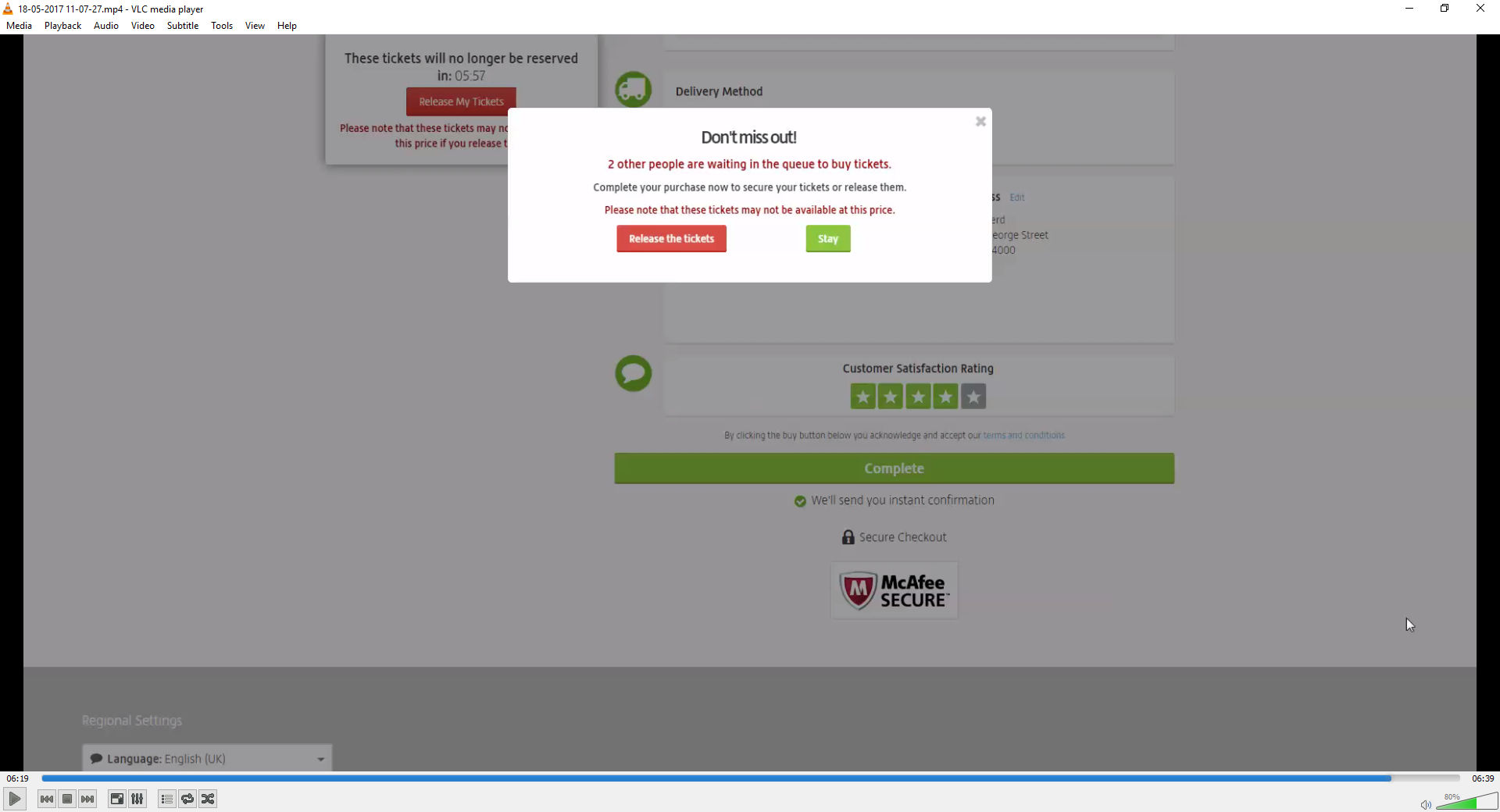Open the Audio menu
The image size is (1500, 812).
click(x=106, y=26)
